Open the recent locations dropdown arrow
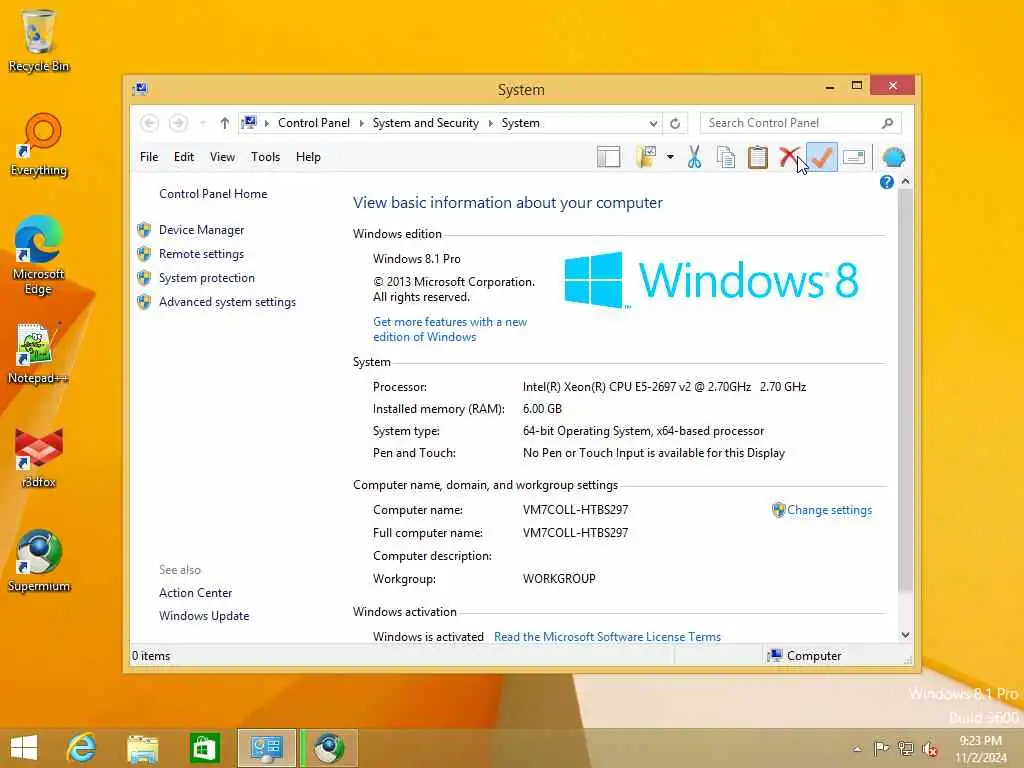Screen dimensions: 1024x768 coord(203,123)
